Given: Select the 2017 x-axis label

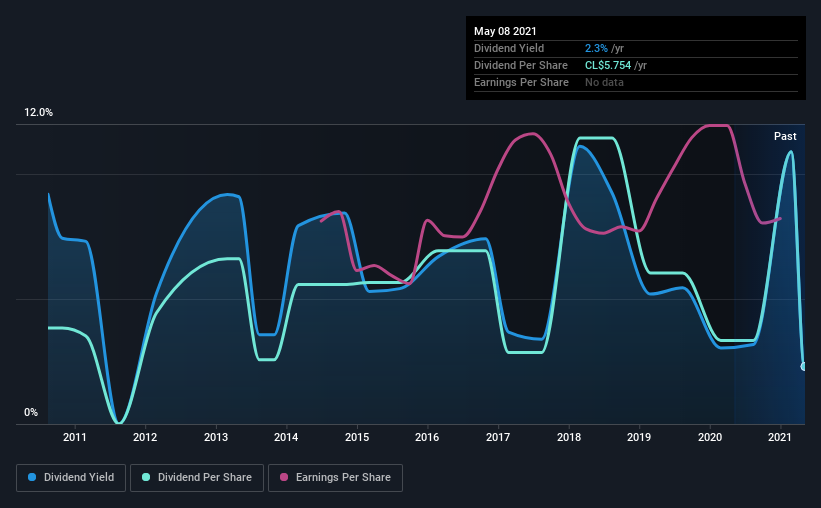Looking at the screenshot, I should pos(498,437).
